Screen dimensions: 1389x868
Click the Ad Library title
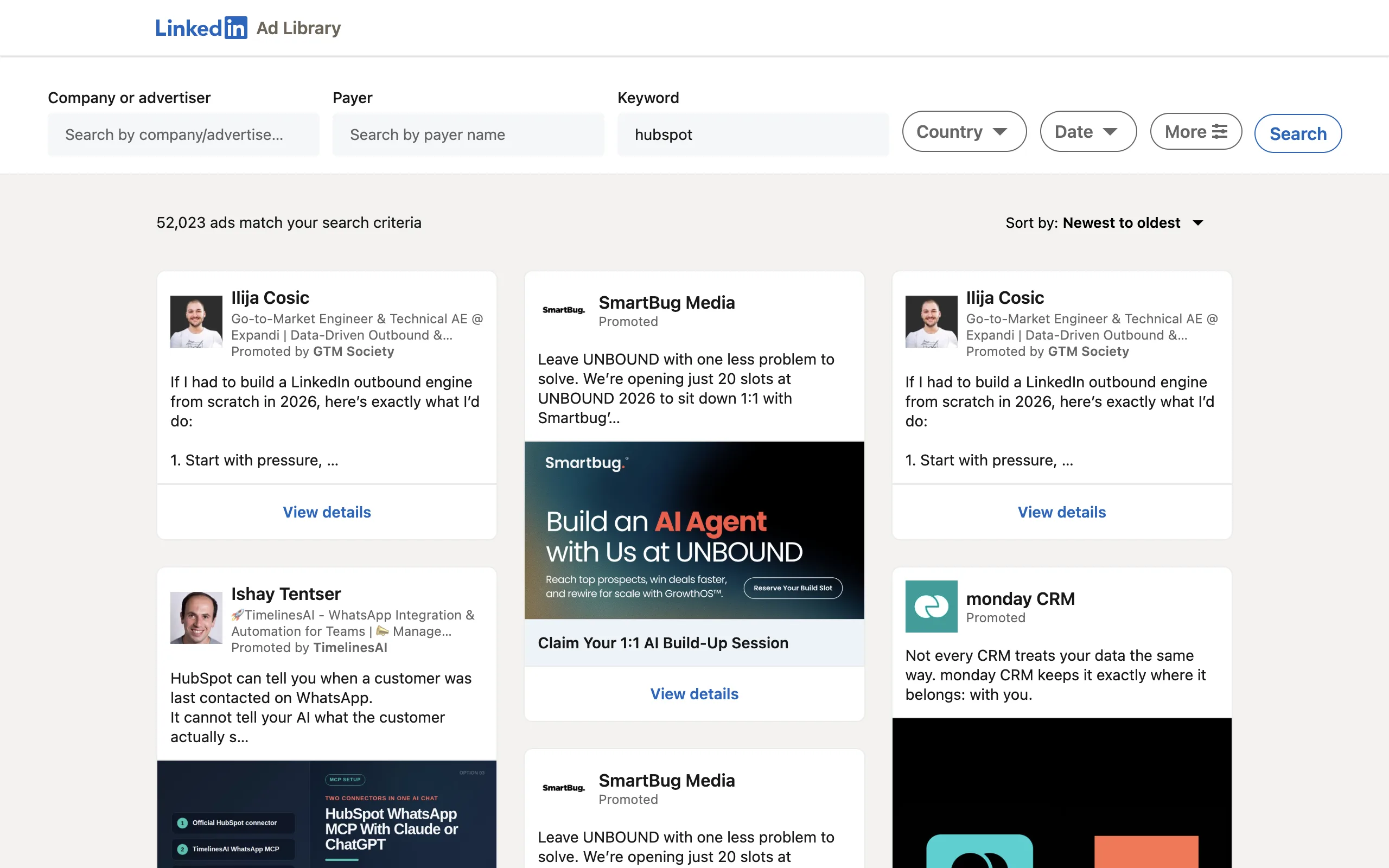coord(298,28)
